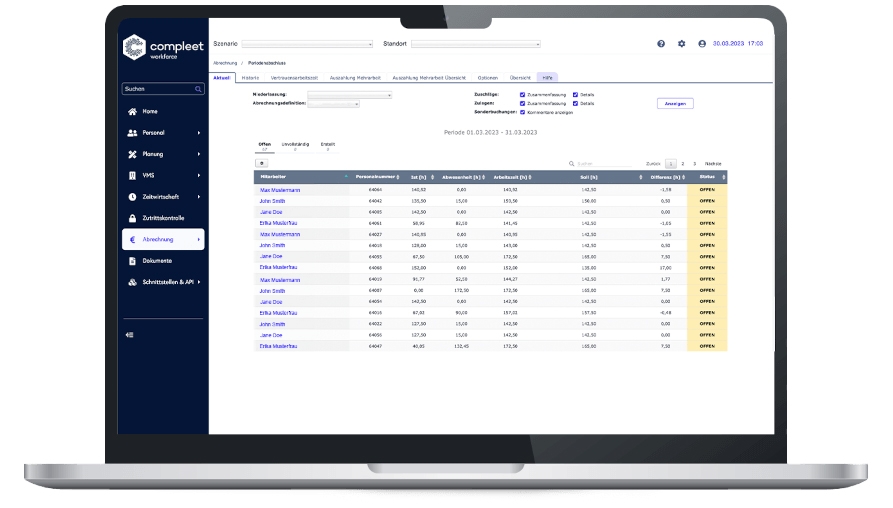The width and height of the screenshot is (893, 508).
Task: Open the Abrechnungsdefinition dropdown
Action: pos(333,104)
